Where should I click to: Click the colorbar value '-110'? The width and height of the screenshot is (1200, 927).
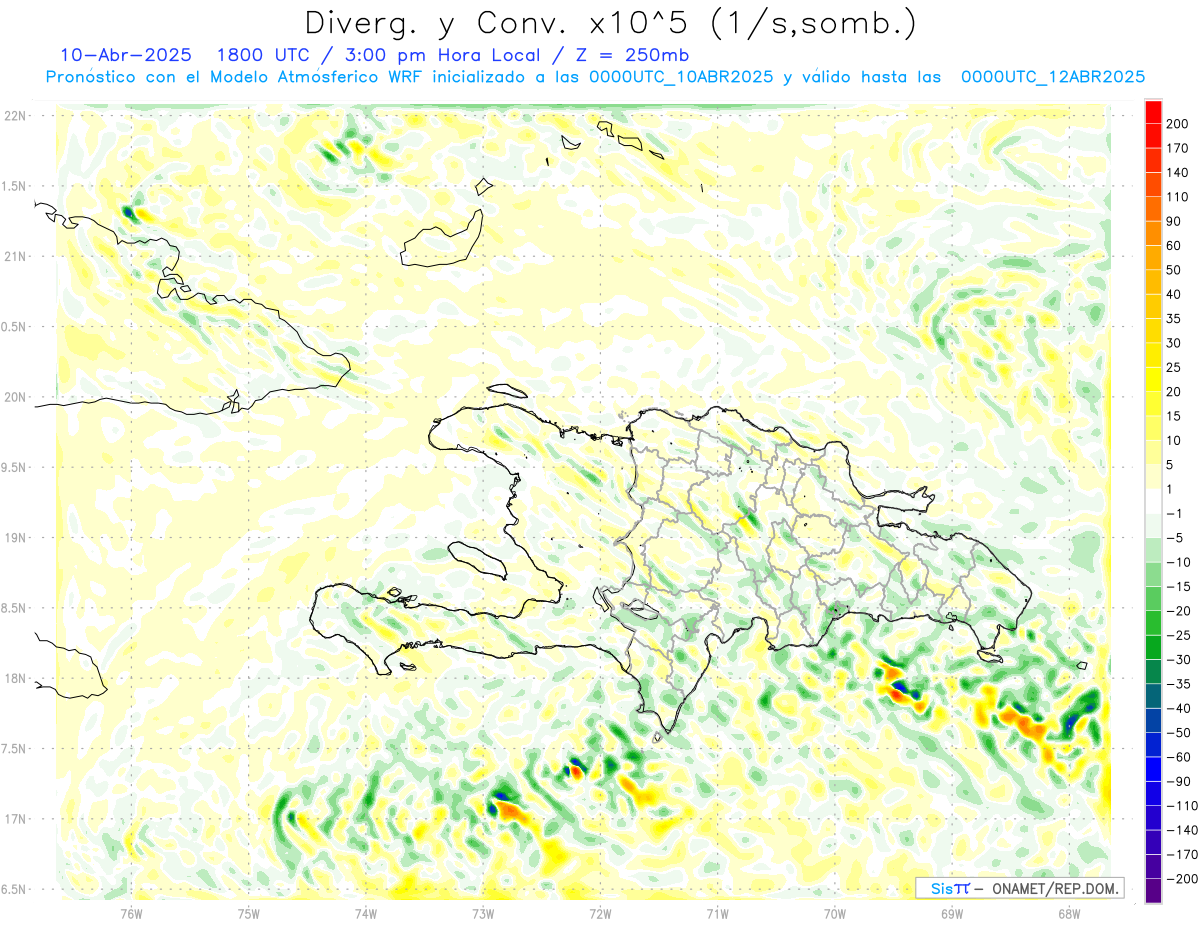tap(1182, 806)
